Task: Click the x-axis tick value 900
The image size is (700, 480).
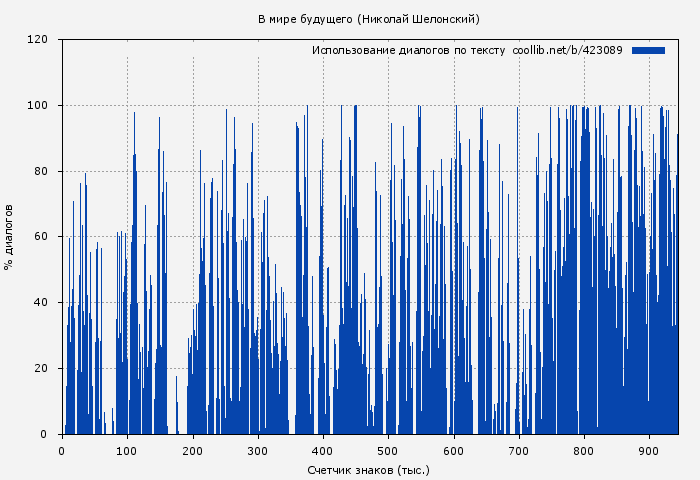Action: point(650,450)
